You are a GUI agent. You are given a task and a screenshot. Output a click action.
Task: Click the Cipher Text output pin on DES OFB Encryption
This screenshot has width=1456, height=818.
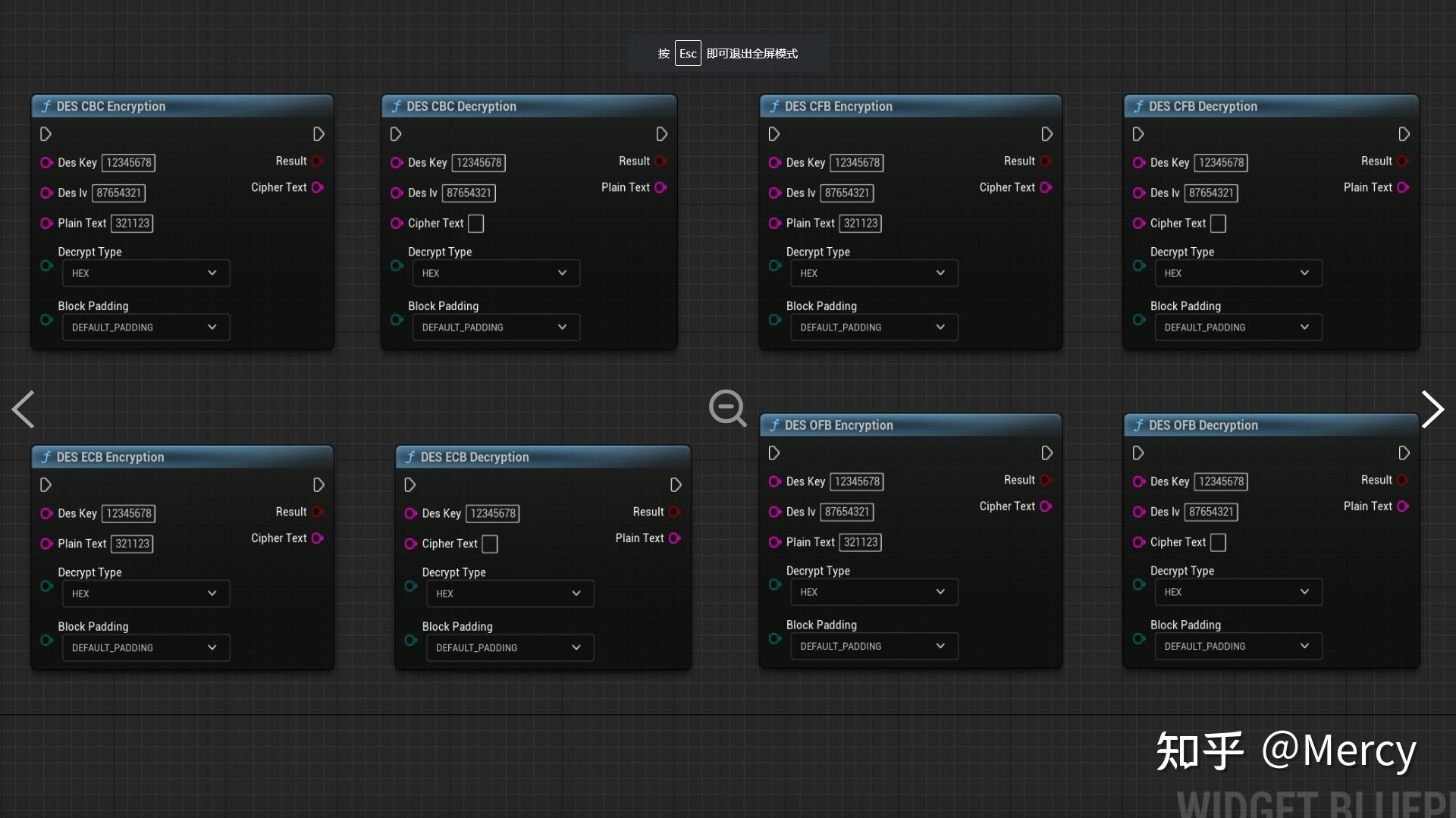point(1046,506)
